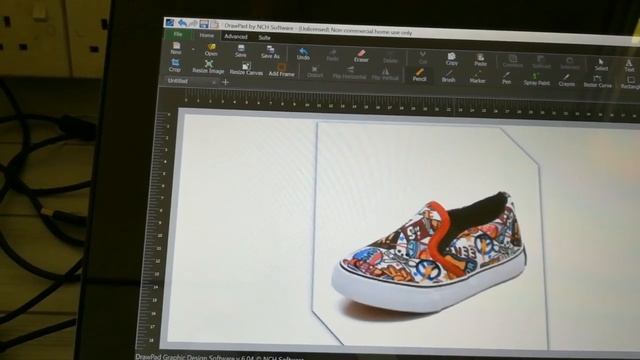The height and width of the screenshot is (360, 640).
Task: Open the Resize Image dialog
Action: pos(208,67)
